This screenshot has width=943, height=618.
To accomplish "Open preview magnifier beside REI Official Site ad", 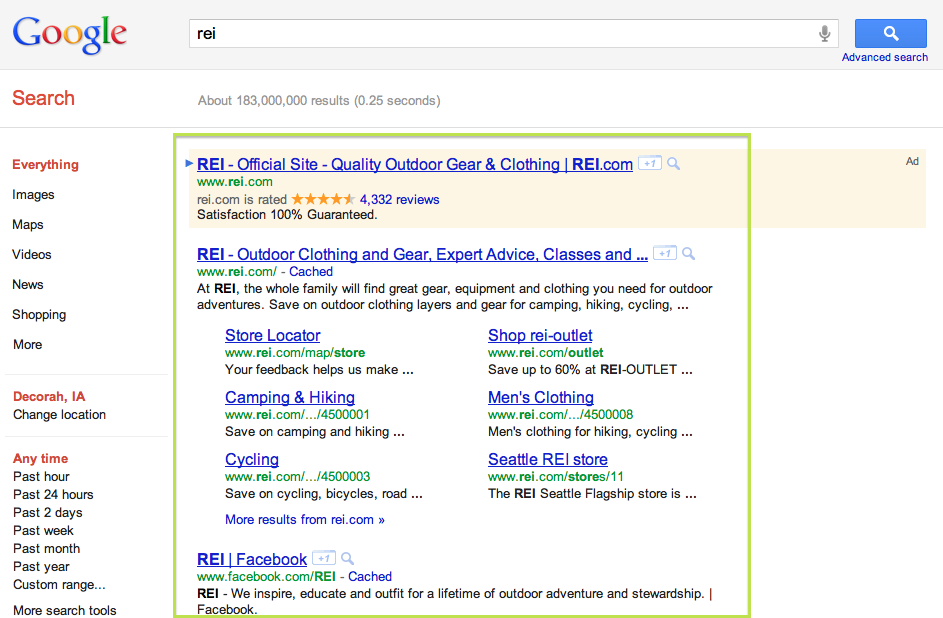I will click(x=674, y=164).
